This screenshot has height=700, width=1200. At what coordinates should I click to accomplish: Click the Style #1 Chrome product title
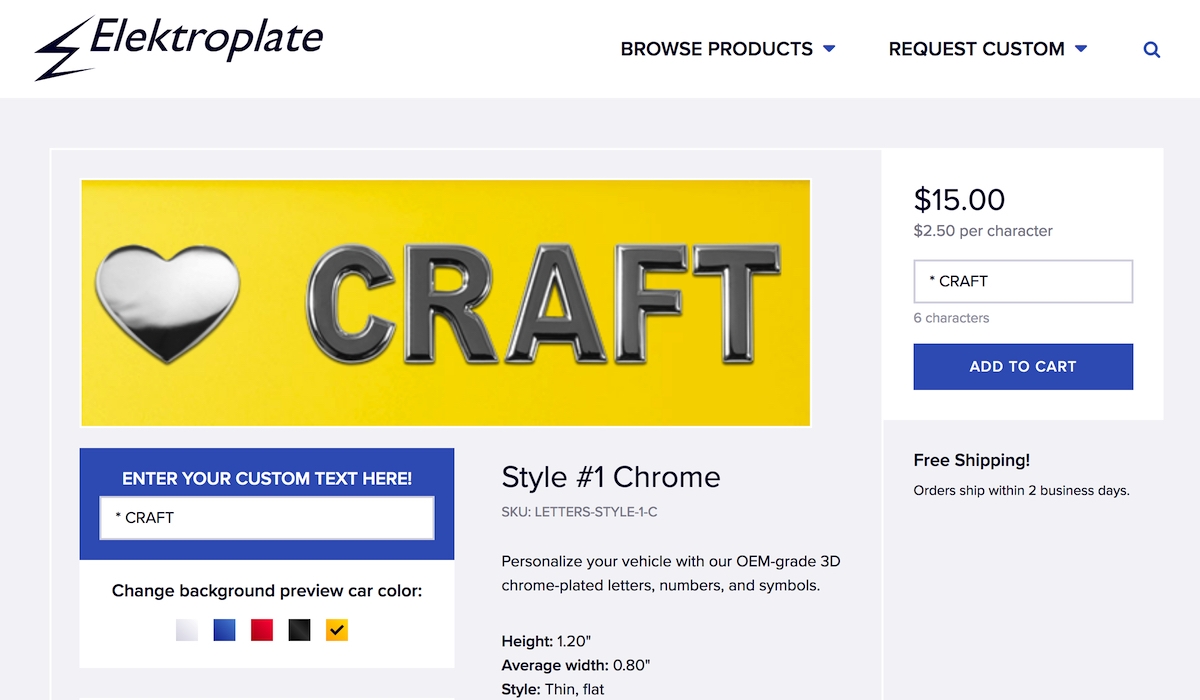coord(610,477)
